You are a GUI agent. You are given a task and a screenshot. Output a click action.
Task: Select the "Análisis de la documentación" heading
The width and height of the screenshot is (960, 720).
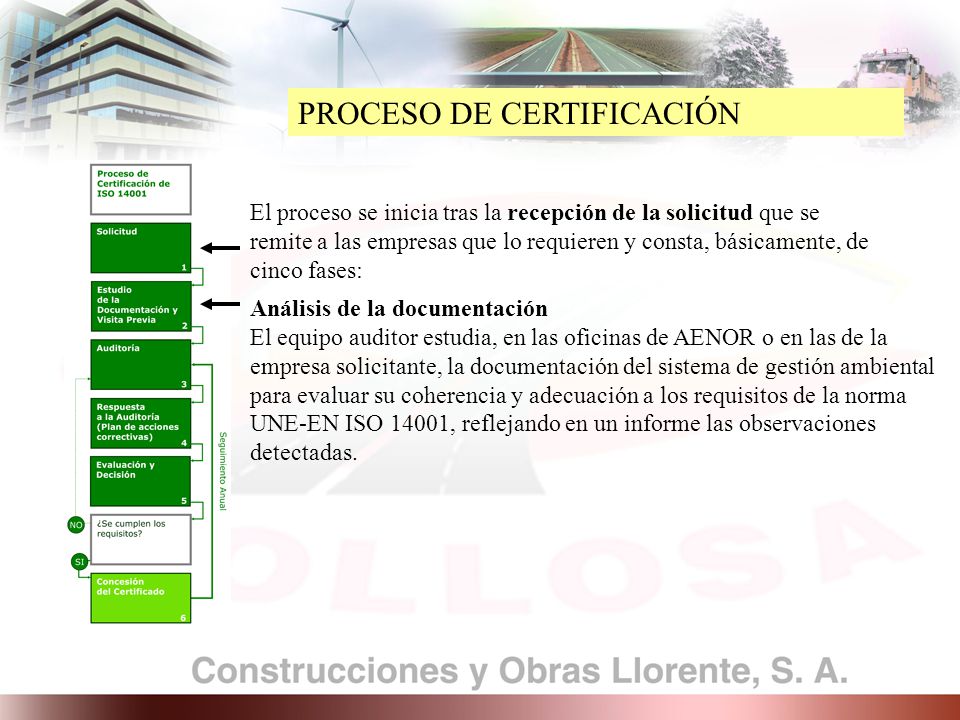(399, 308)
